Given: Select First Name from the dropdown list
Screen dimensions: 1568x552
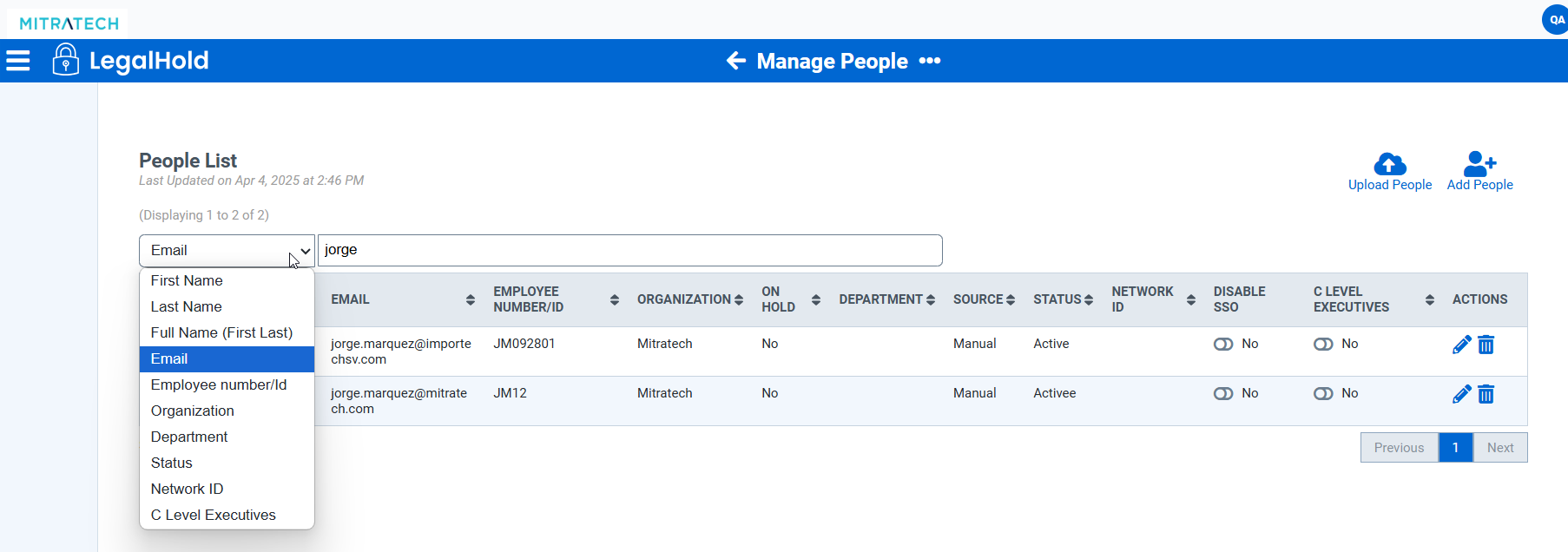Looking at the screenshot, I should pyautogui.click(x=227, y=280).
